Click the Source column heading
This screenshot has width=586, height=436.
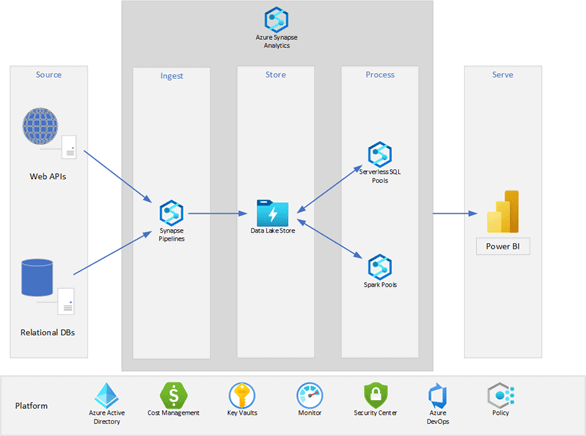(x=49, y=75)
